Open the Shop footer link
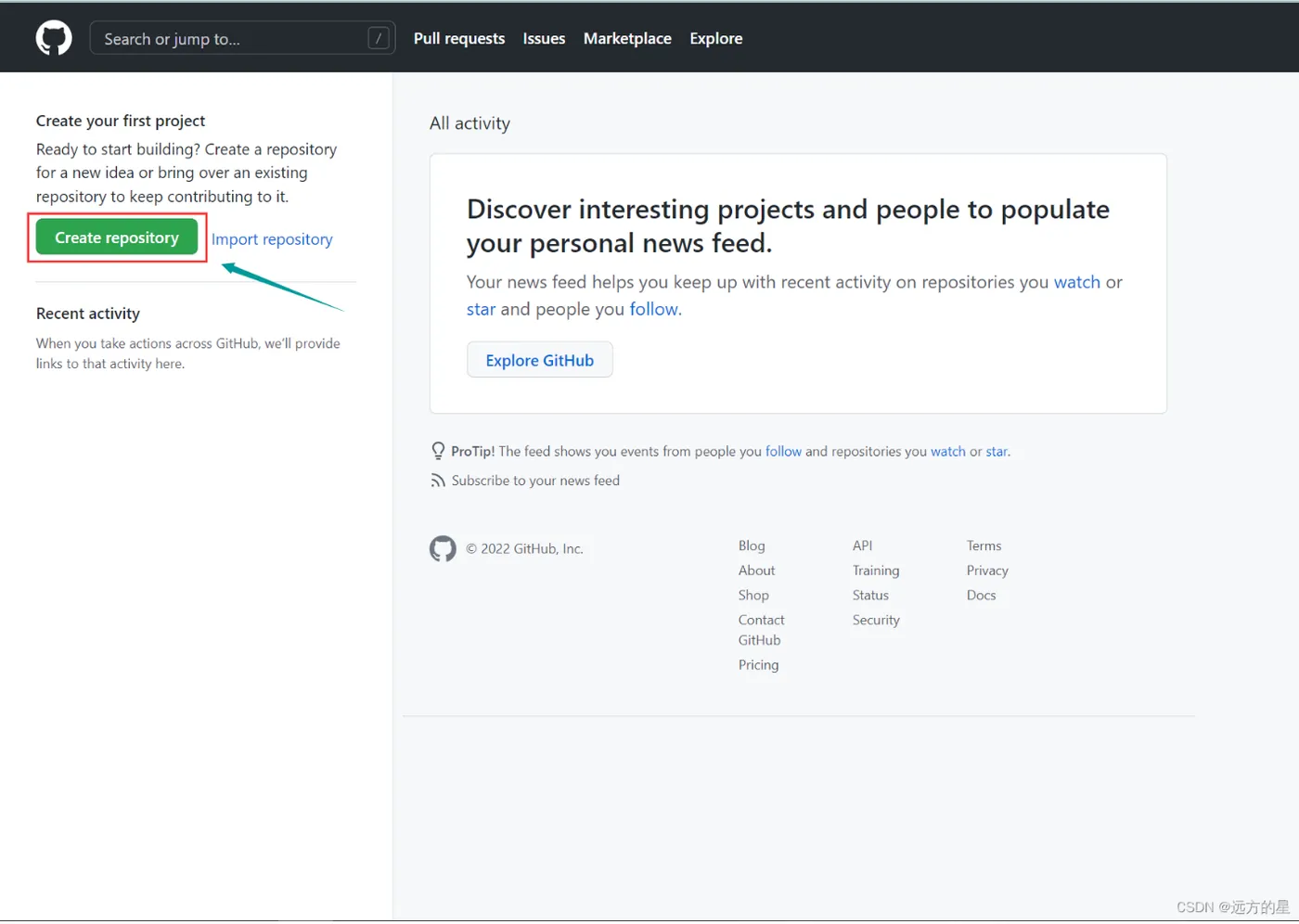 (x=753, y=596)
